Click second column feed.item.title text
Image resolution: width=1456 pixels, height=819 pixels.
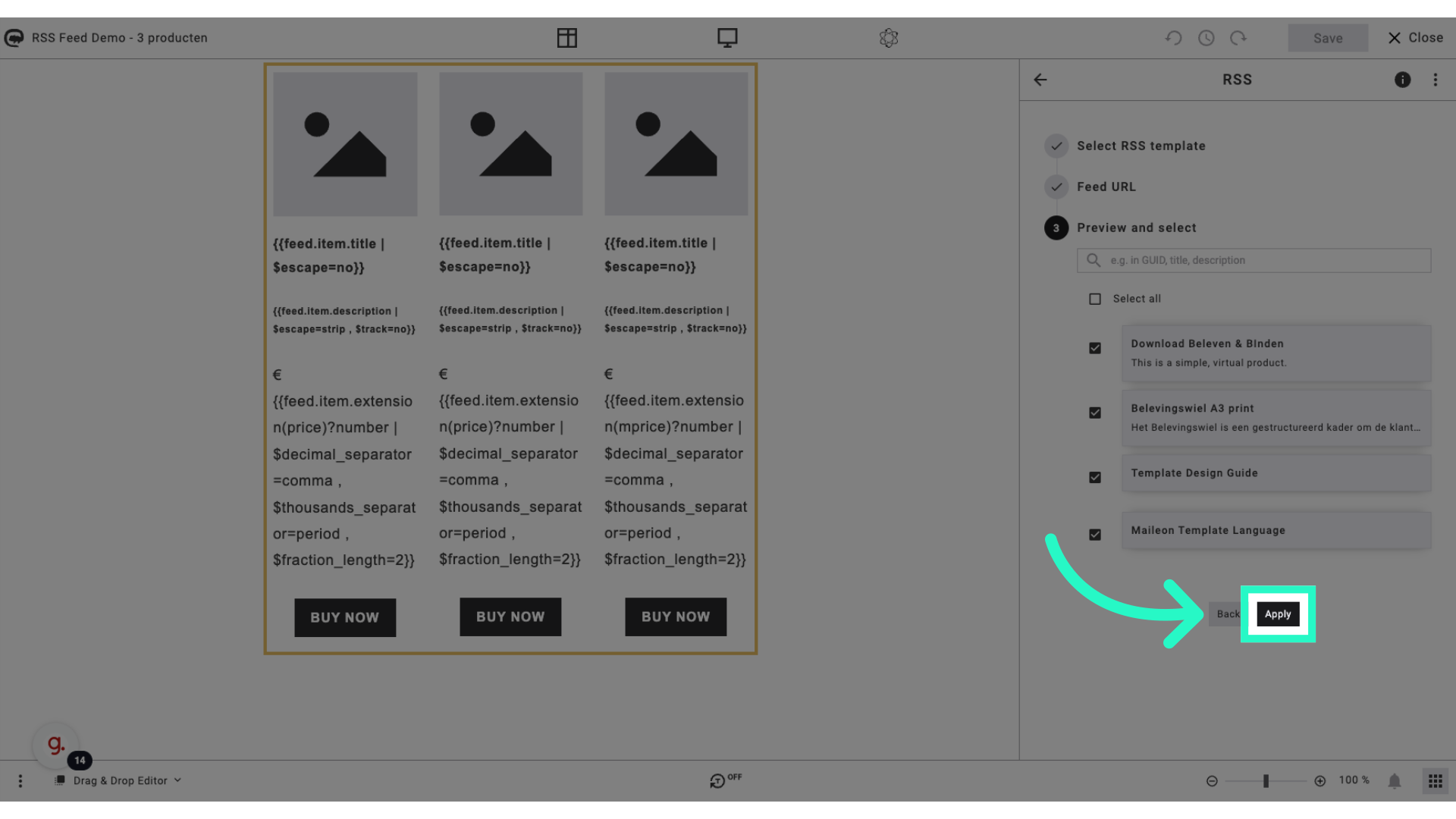point(494,255)
